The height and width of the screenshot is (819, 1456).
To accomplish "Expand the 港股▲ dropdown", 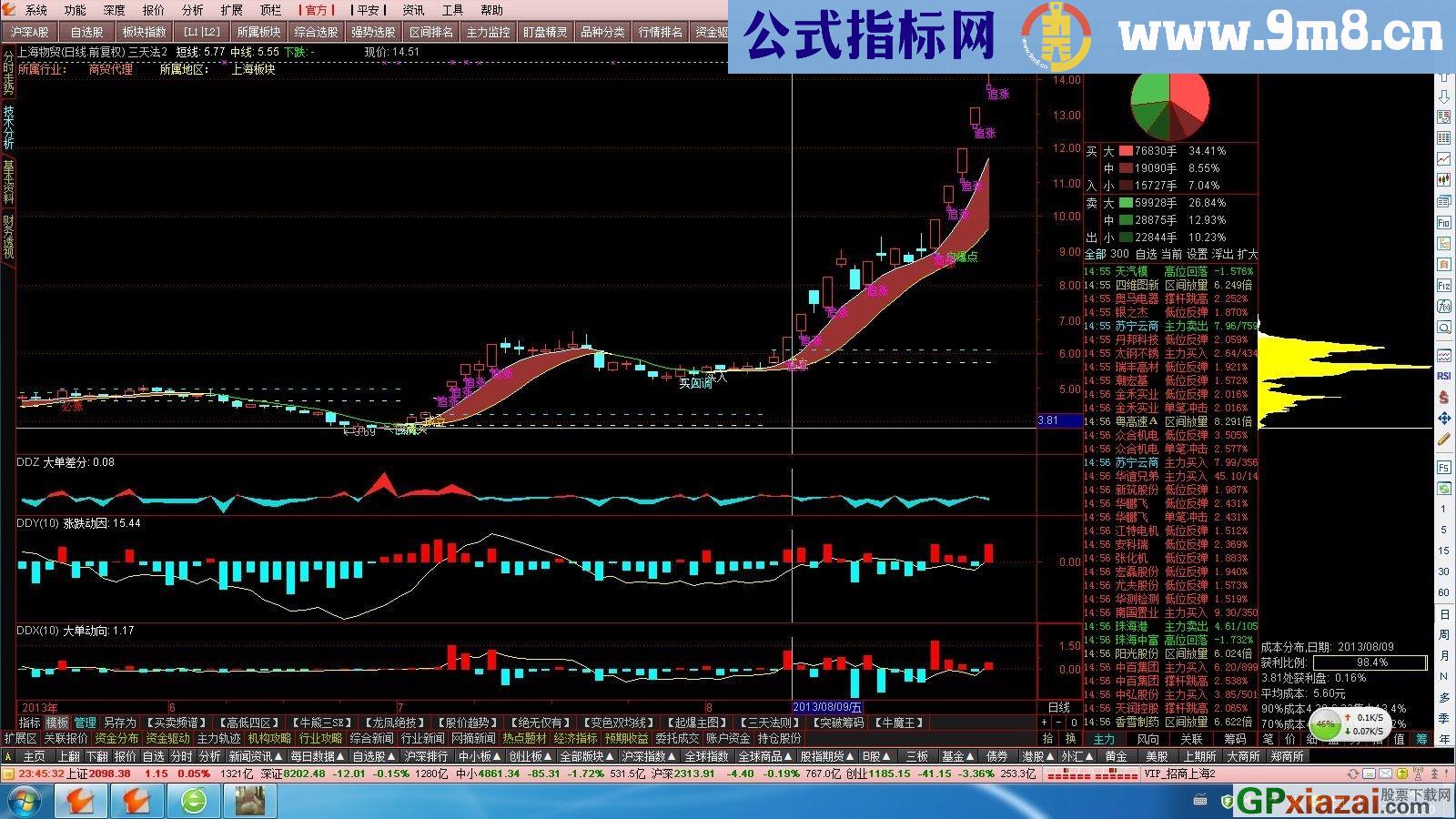I will click(x=1037, y=756).
